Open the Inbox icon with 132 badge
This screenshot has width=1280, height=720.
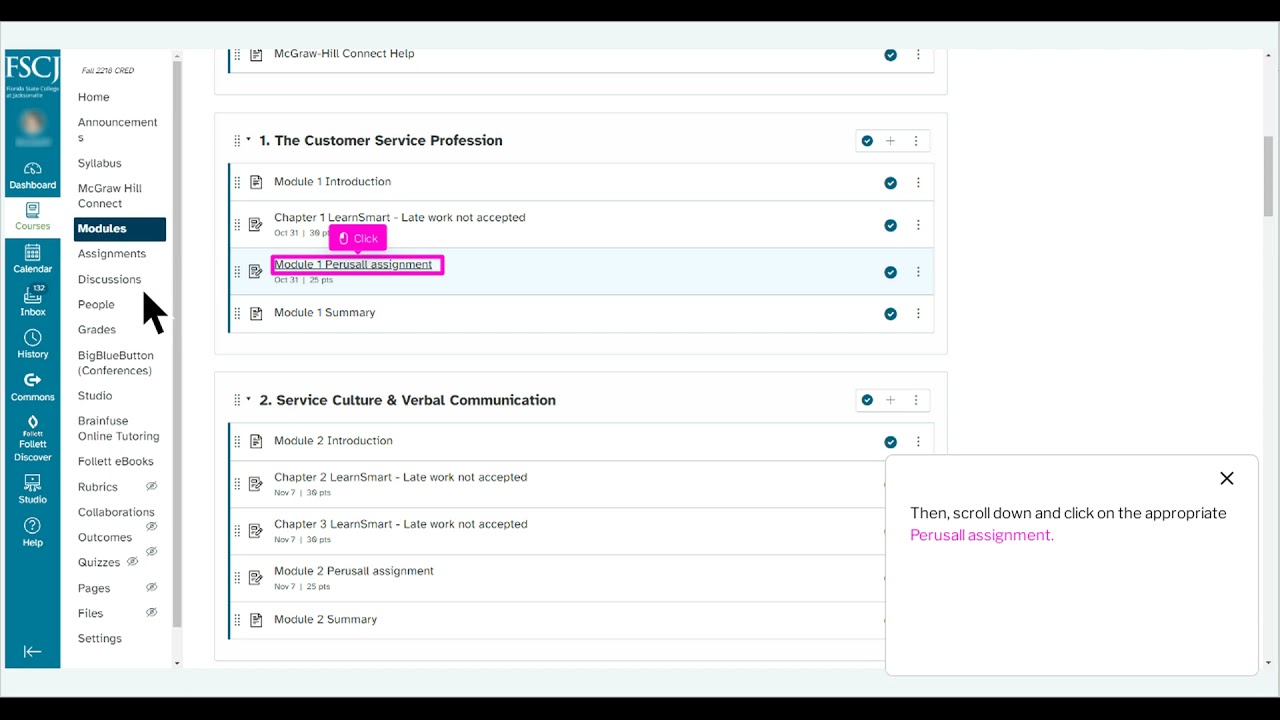click(x=32, y=300)
